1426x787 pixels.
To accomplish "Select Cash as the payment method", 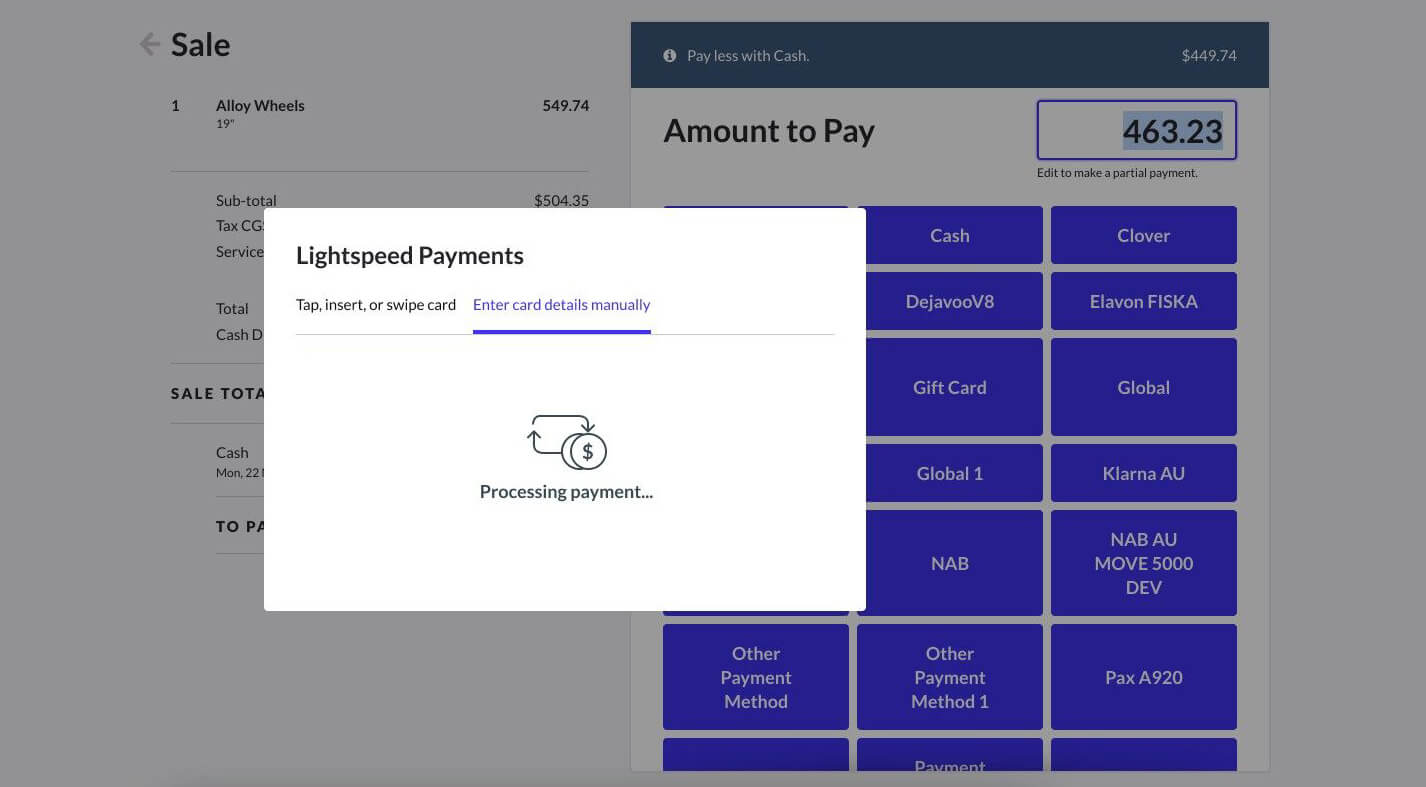I will coord(949,235).
